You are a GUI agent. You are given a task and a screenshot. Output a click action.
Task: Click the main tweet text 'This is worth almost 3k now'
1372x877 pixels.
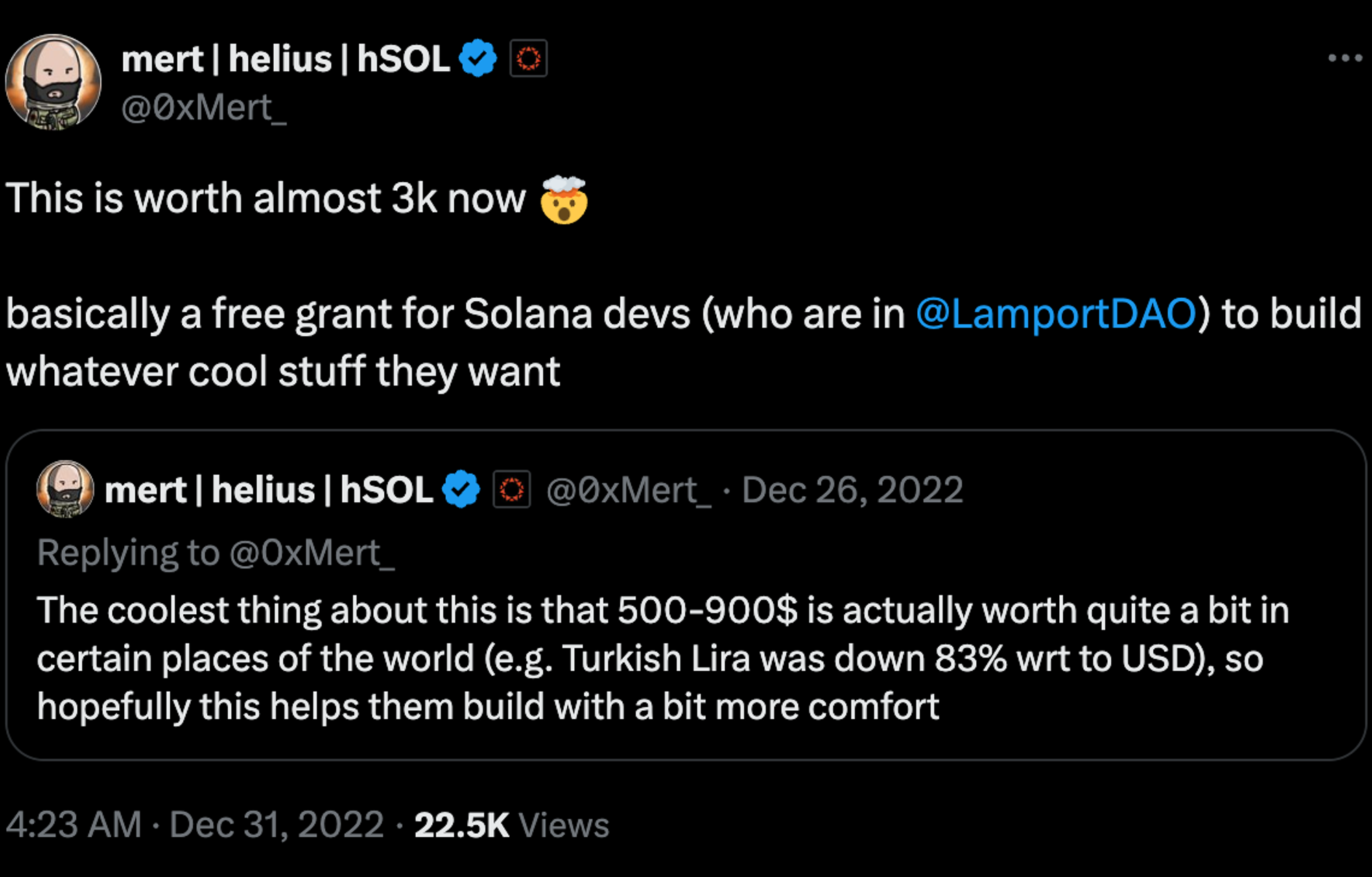click(265, 199)
